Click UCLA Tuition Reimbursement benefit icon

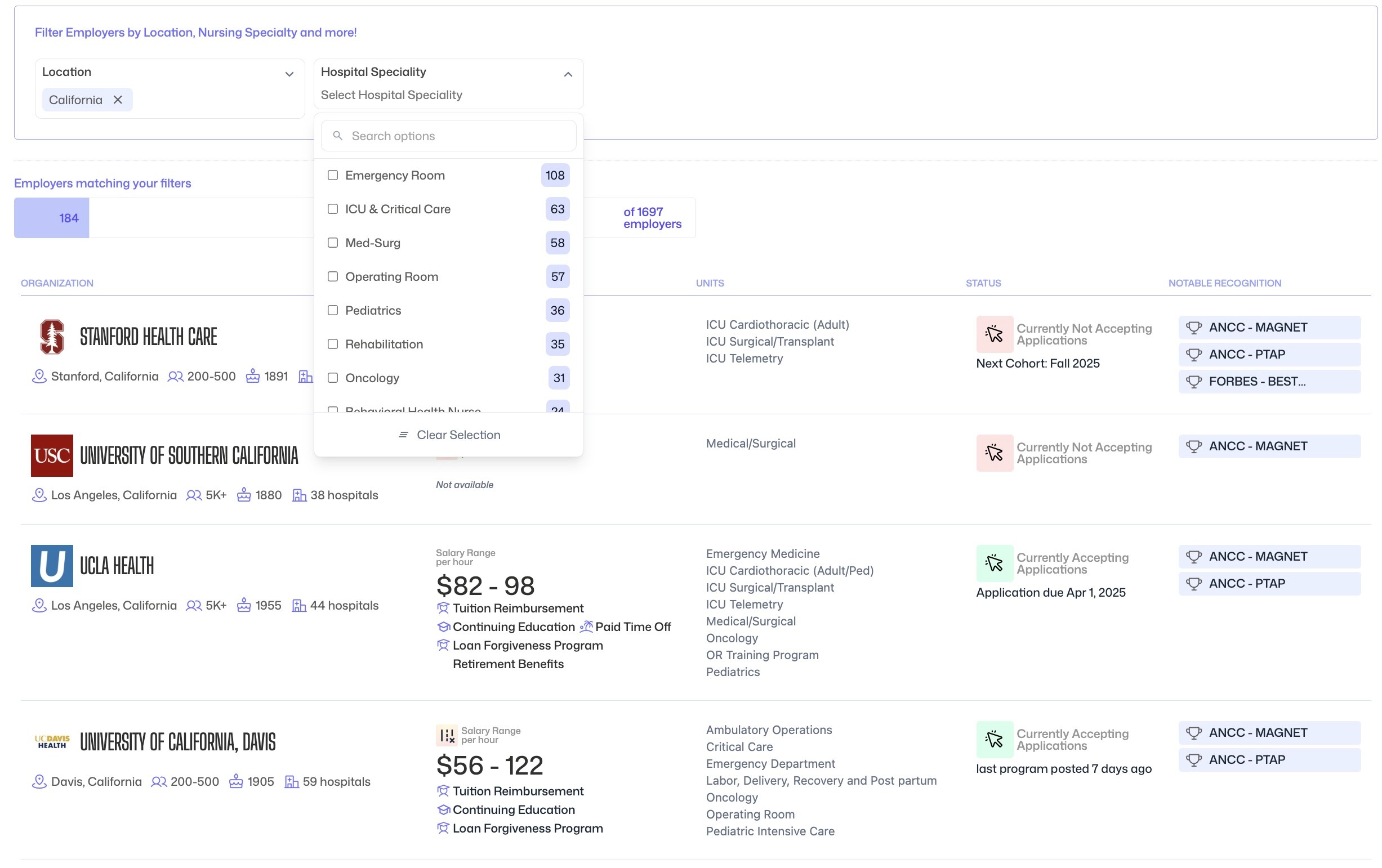click(x=443, y=608)
